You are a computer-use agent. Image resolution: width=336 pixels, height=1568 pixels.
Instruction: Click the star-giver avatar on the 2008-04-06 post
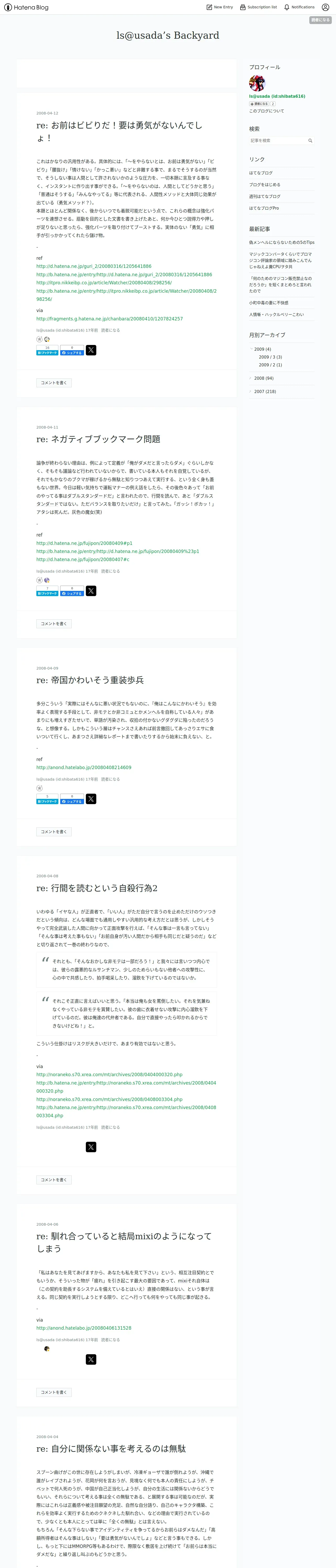(46, 1349)
